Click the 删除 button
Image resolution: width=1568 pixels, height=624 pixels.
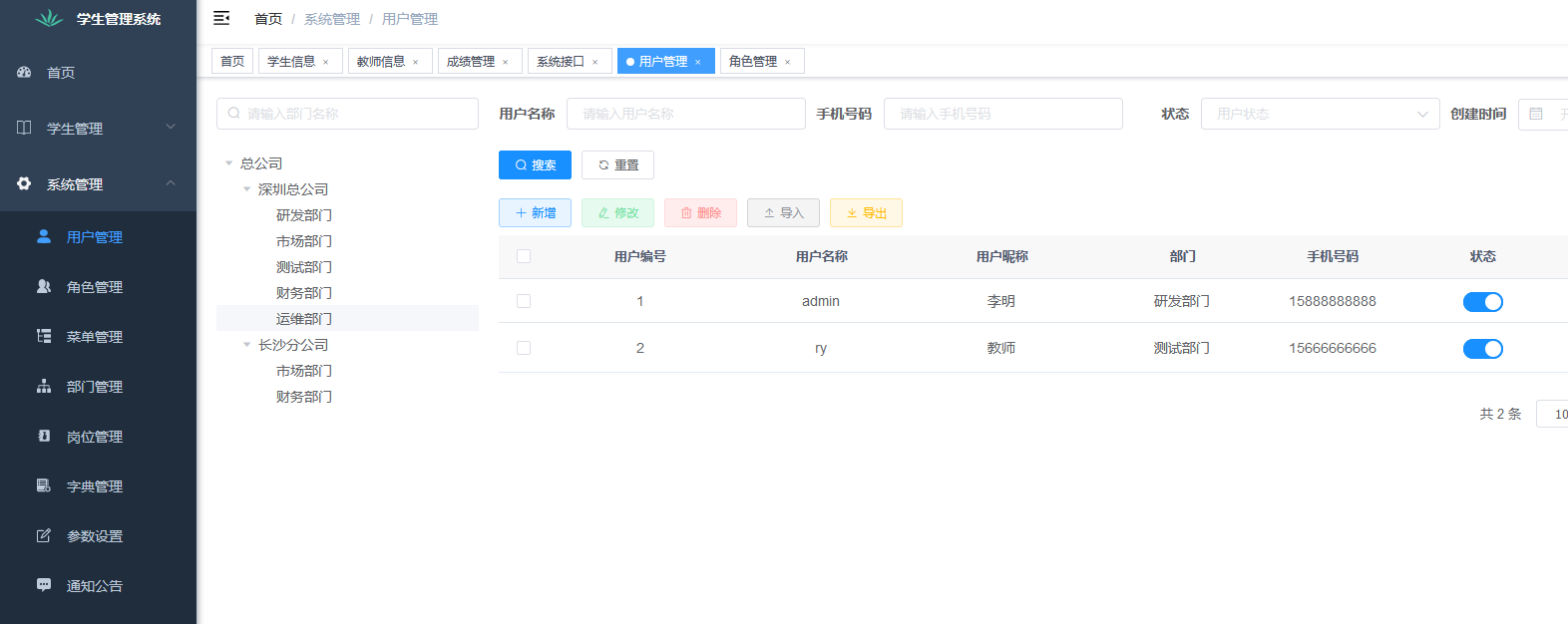(x=700, y=212)
